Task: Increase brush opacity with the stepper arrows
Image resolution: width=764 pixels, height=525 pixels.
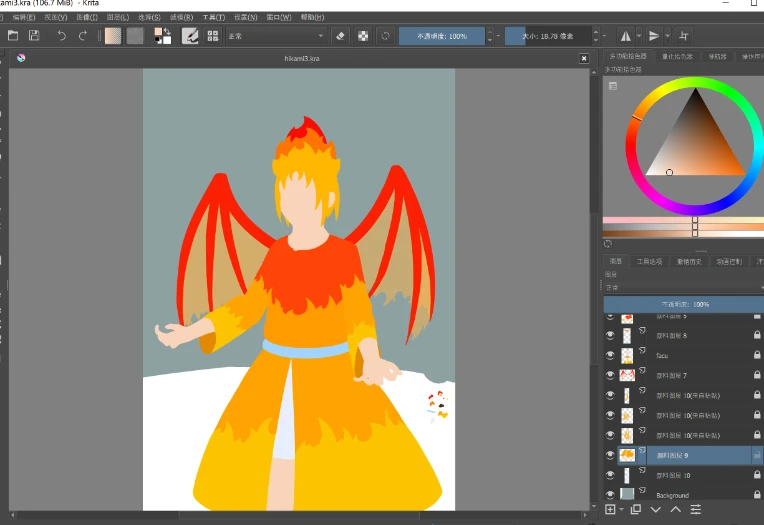Action: click(x=490, y=32)
